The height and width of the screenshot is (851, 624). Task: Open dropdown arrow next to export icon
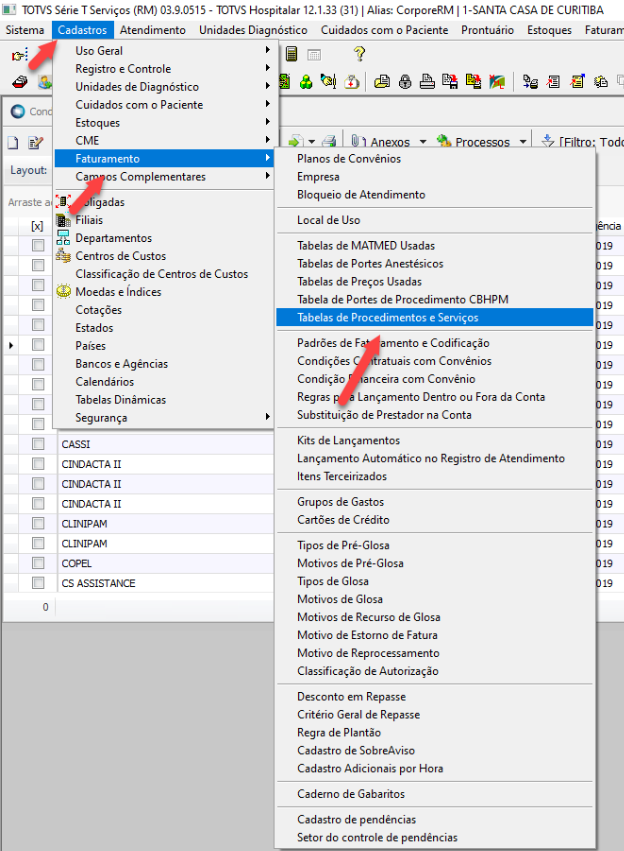311,142
